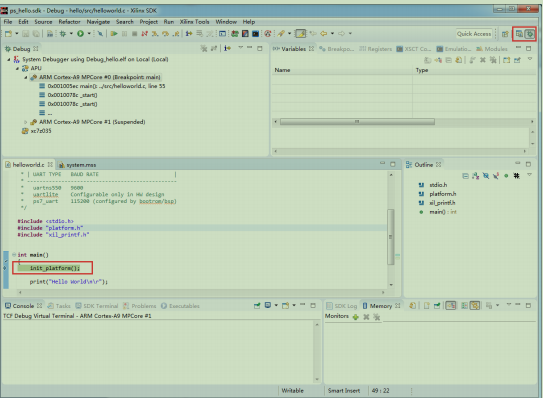Open the Xilinx Tools menu
Image resolution: width=543 pixels, height=398 pixels.
pyautogui.click(x=194, y=21)
